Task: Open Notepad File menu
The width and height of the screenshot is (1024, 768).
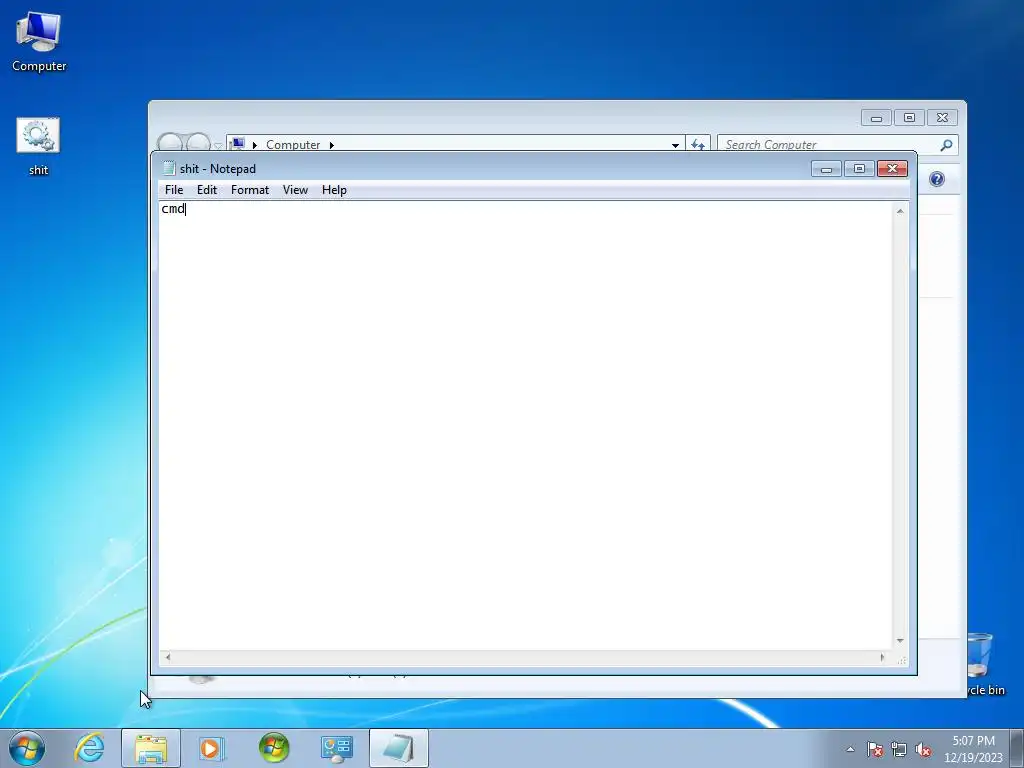Action: coord(174,190)
